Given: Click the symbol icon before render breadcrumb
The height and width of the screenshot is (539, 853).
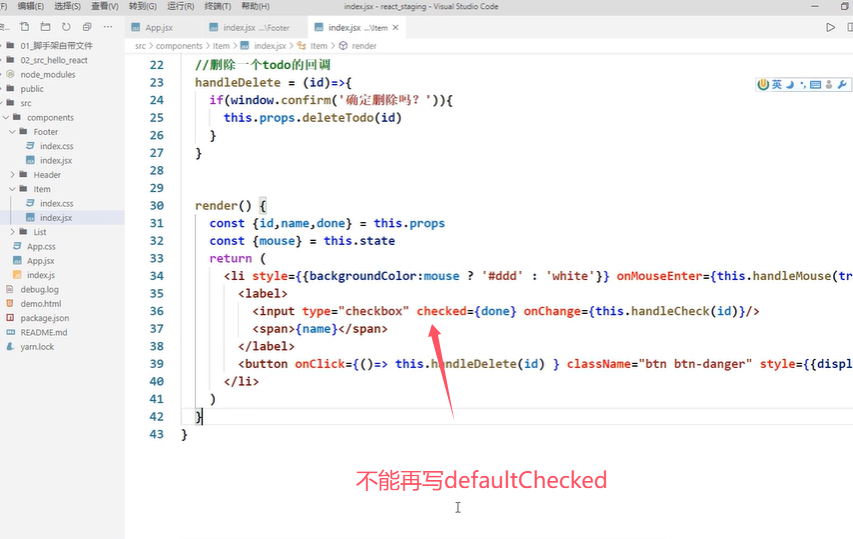Looking at the screenshot, I should 343,46.
